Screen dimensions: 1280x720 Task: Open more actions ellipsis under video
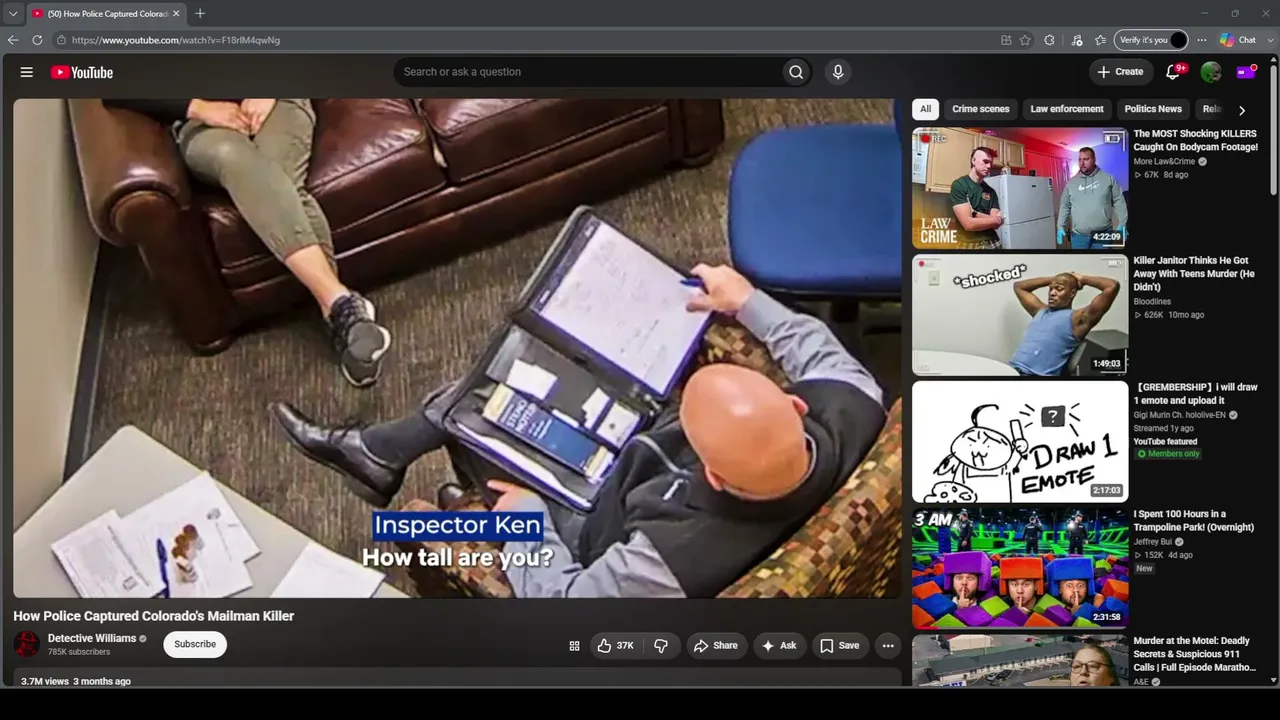click(x=888, y=646)
